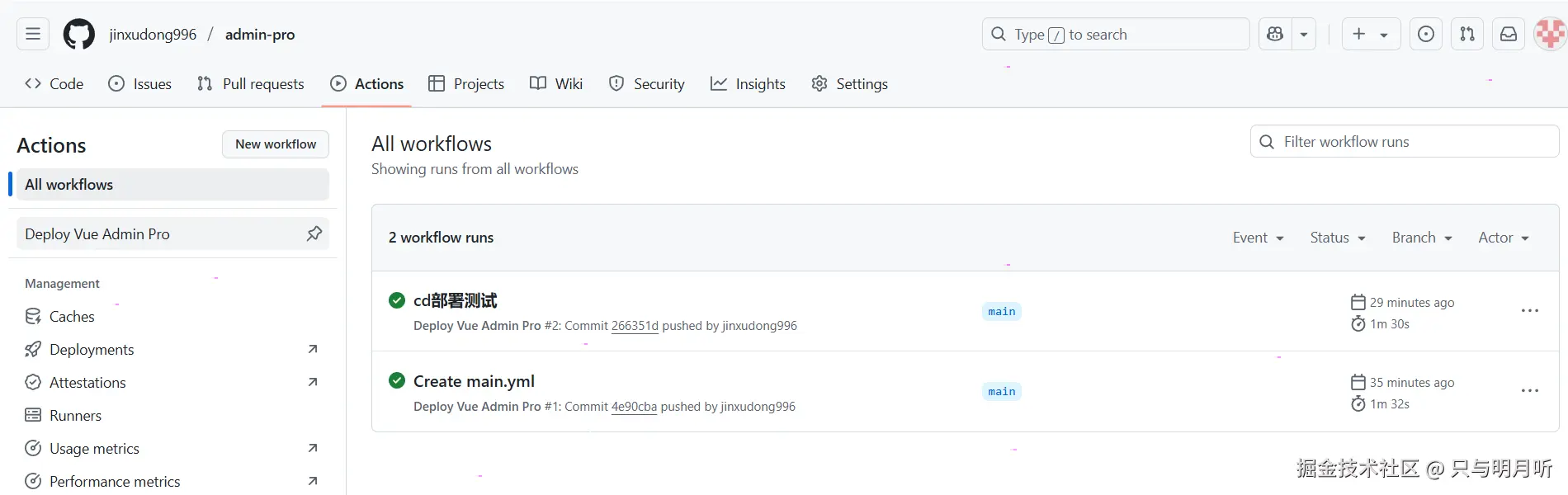Open options menu for Create main.yml run

(x=1529, y=391)
